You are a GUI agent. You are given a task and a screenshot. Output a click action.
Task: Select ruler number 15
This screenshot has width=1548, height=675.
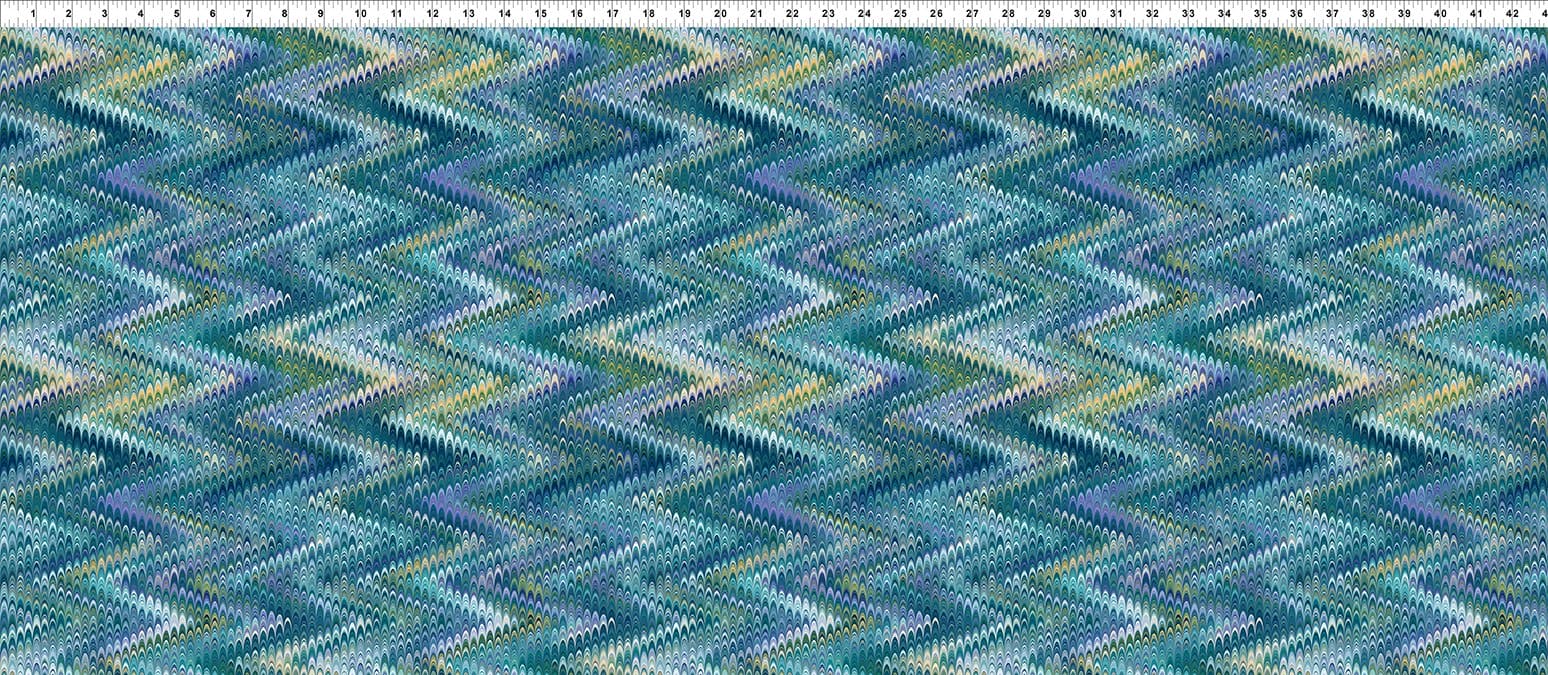tap(540, 14)
